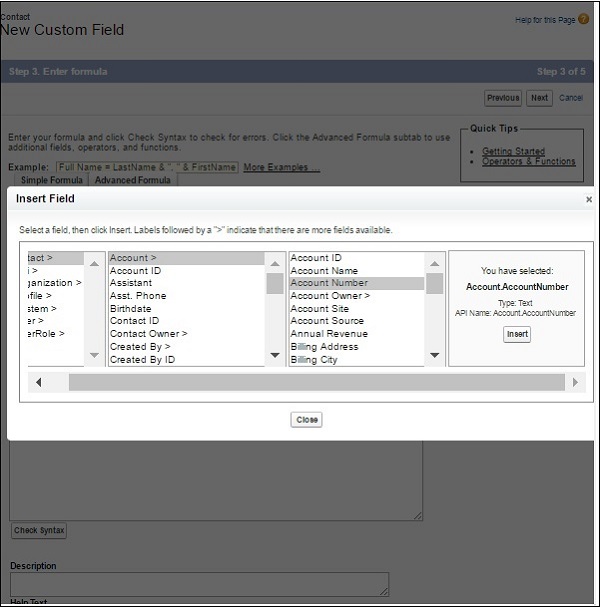Open the Getting Started quick tip link

(x=511, y=151)
